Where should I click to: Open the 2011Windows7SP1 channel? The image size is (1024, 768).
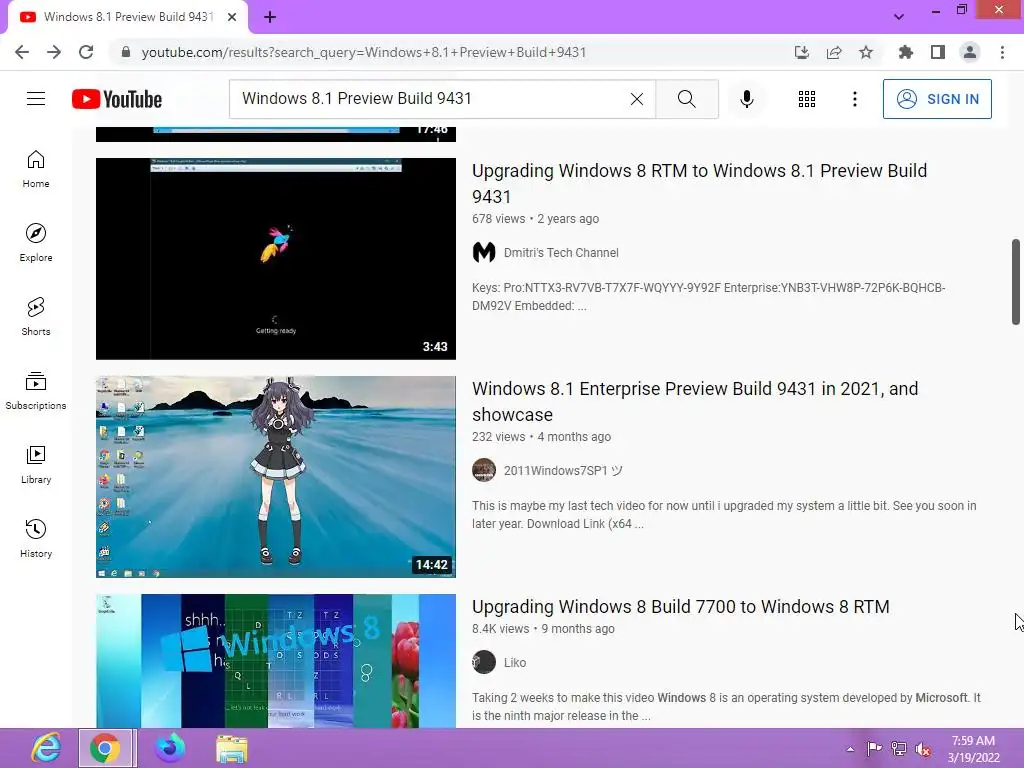point(563,471)
